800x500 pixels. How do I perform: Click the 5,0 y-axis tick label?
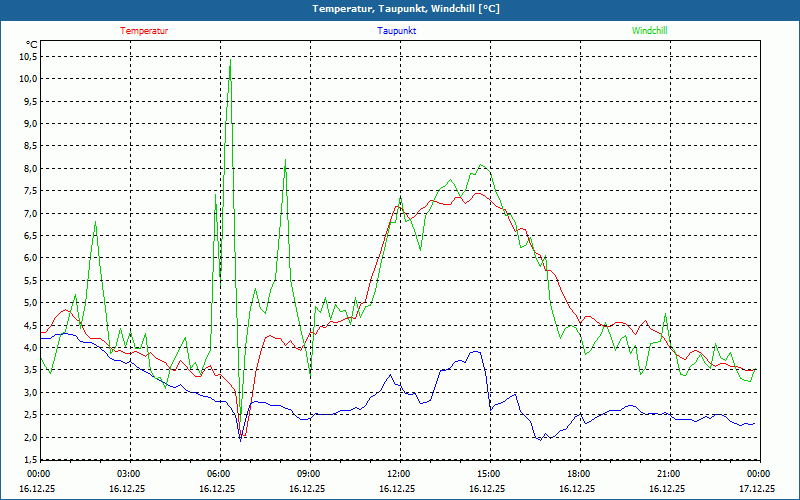pyautogui.click(x=29, y=303)
